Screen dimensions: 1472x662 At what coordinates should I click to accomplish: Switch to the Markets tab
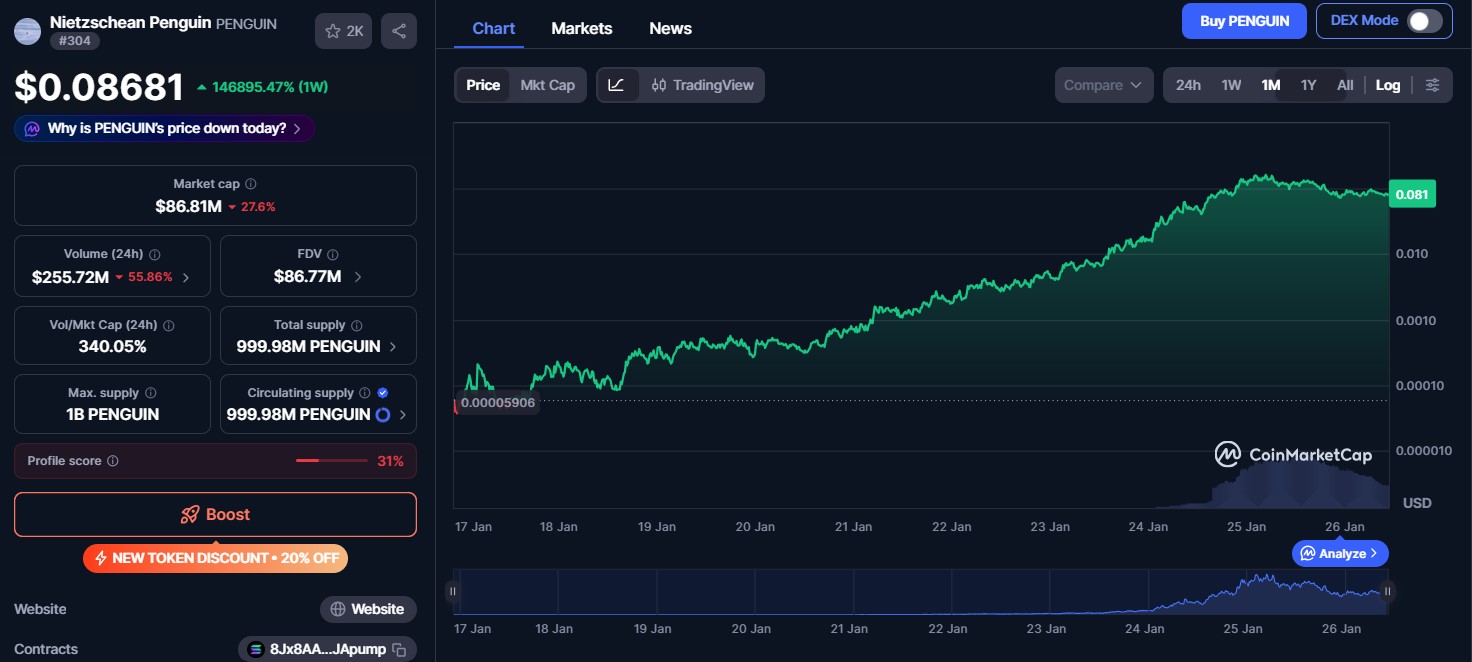(581, 28)
